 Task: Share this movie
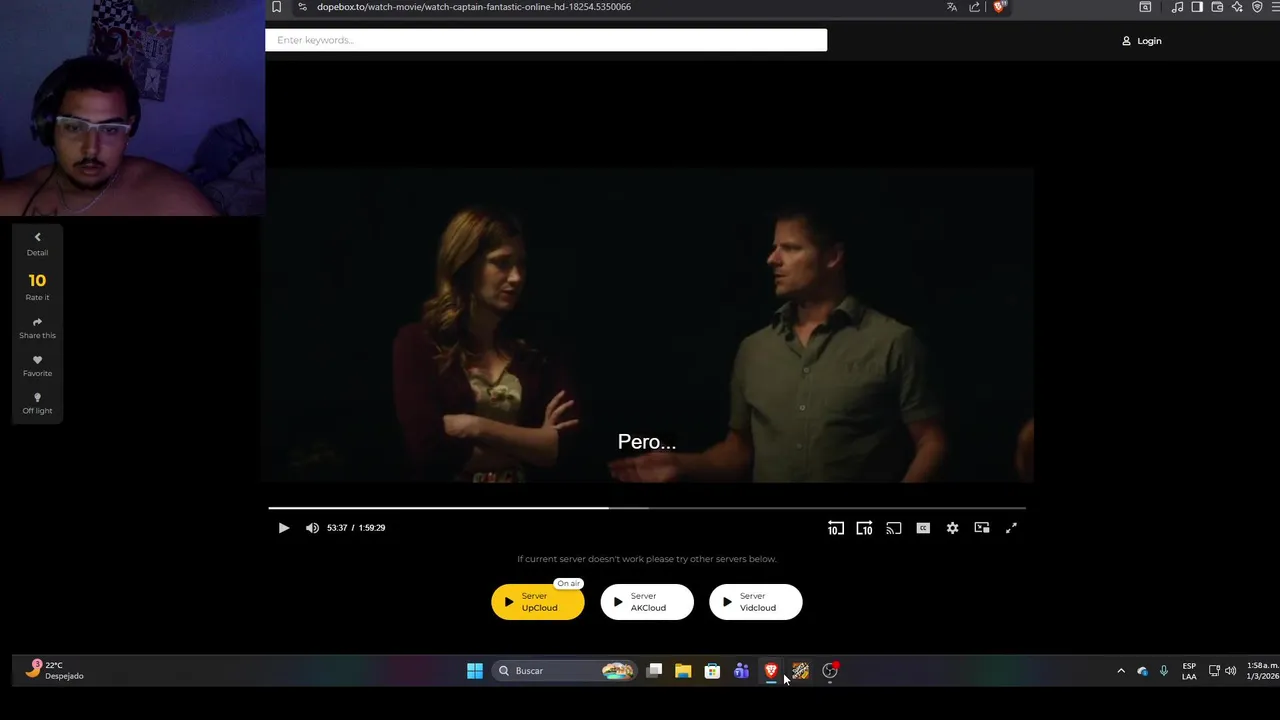37,328
